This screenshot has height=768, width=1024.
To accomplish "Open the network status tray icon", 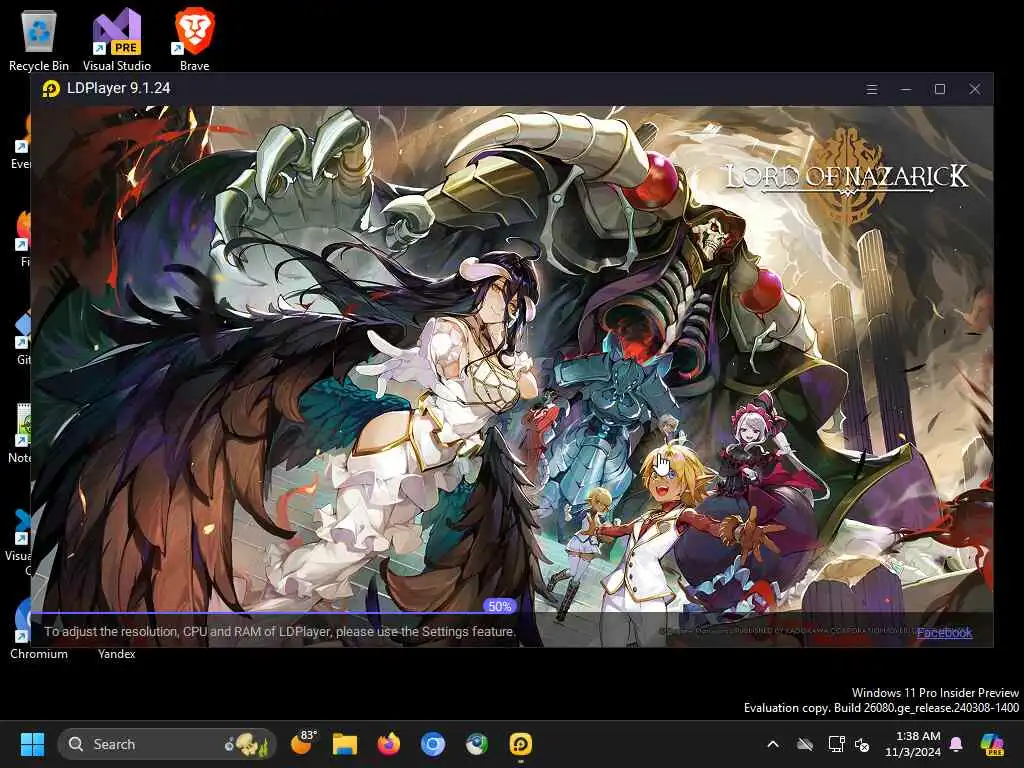I will tap(837, 744).
